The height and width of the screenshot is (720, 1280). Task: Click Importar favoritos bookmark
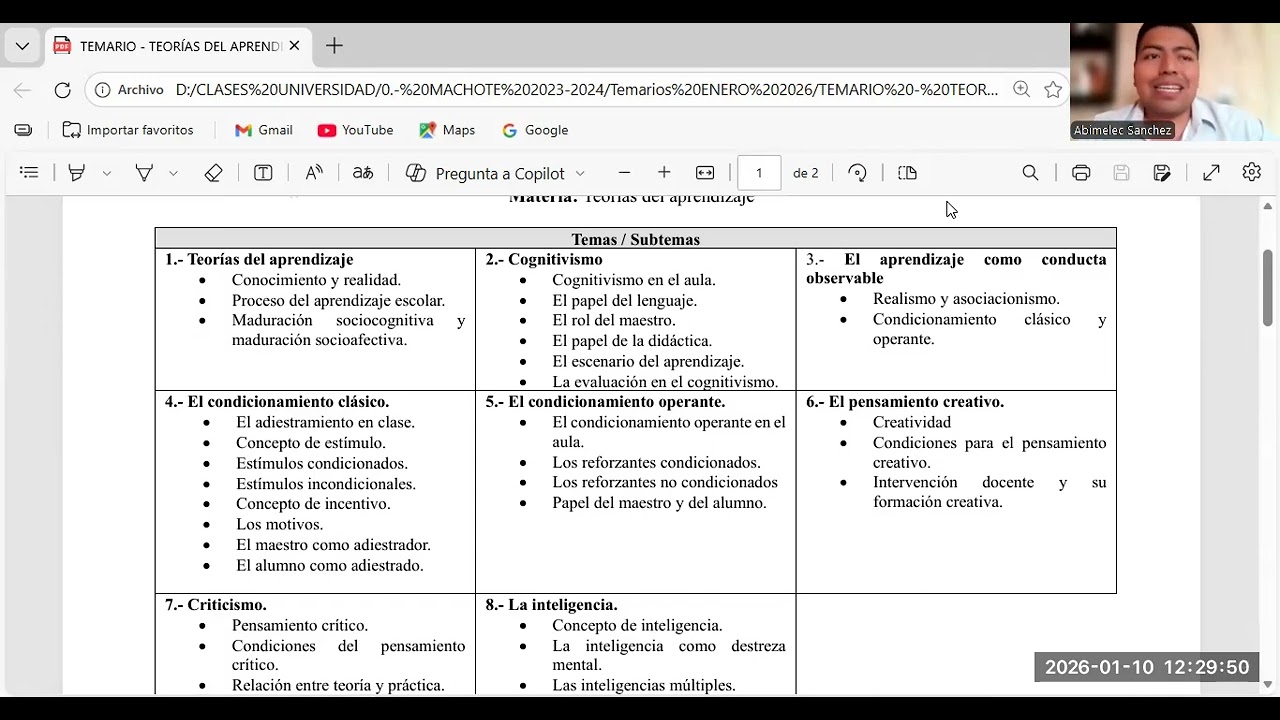pyautogui.click(x=128, y=130)
